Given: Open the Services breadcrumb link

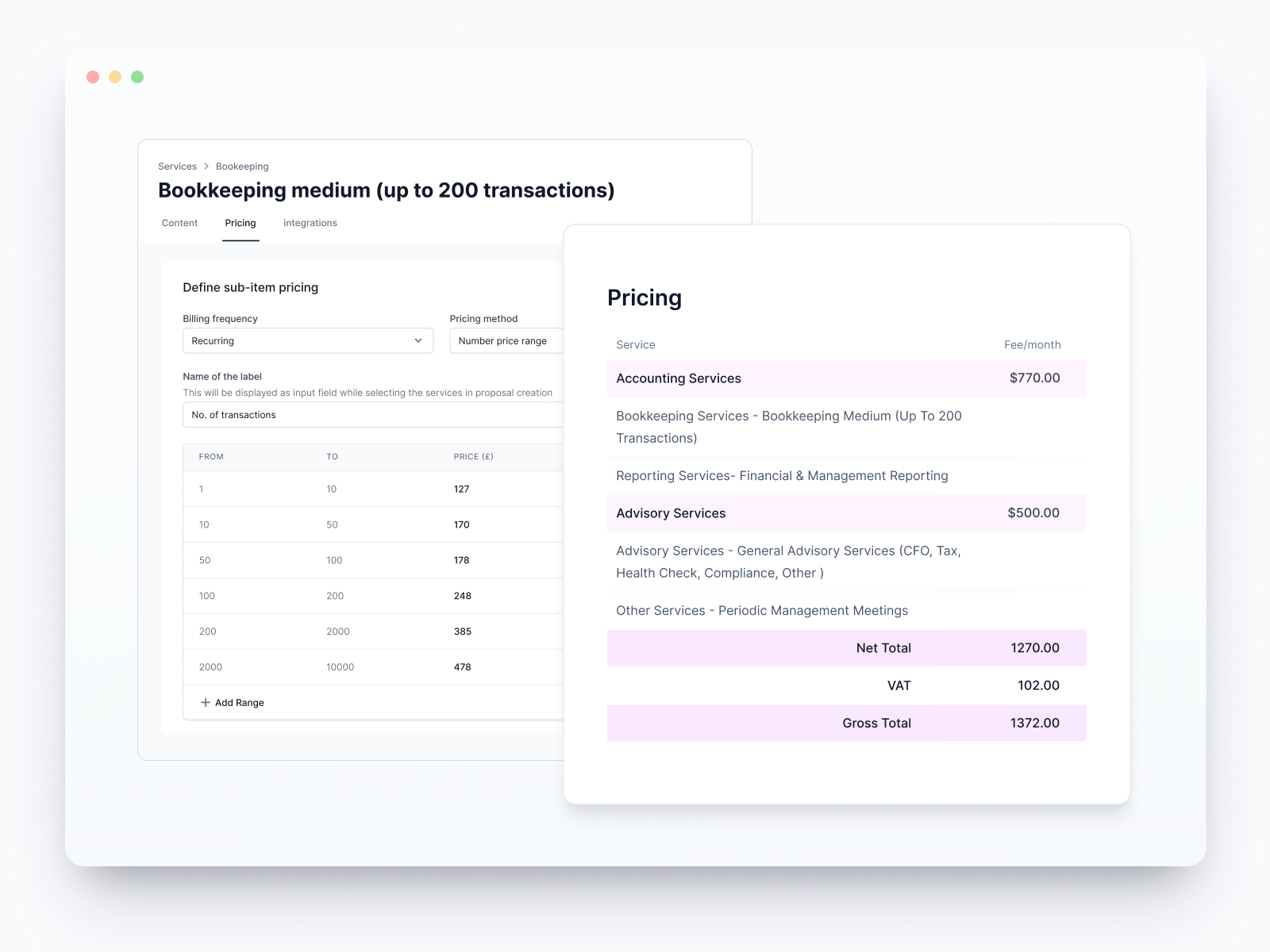Looking at the screenshot, I should point(177,166).
